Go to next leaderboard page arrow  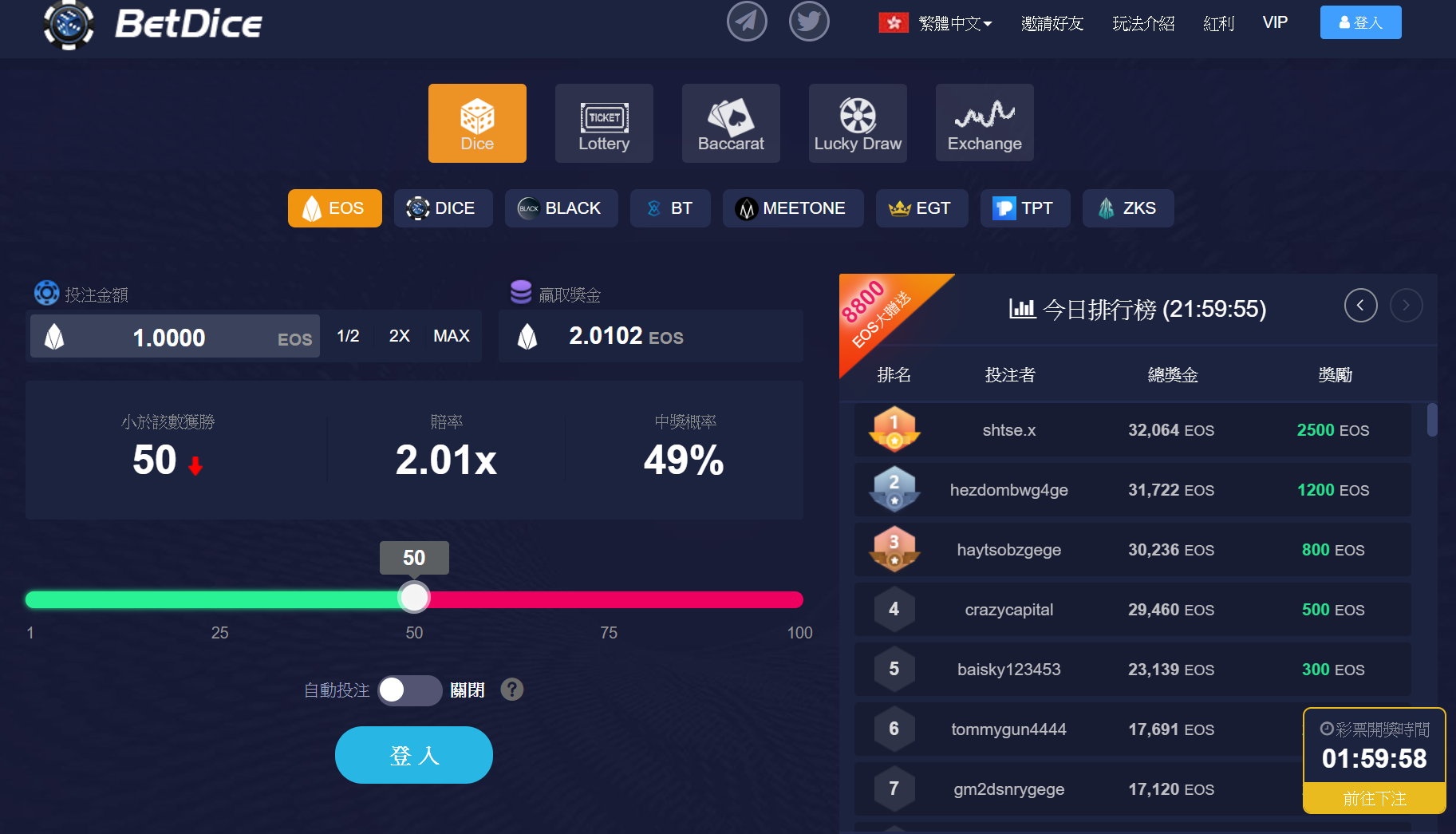1406,306
